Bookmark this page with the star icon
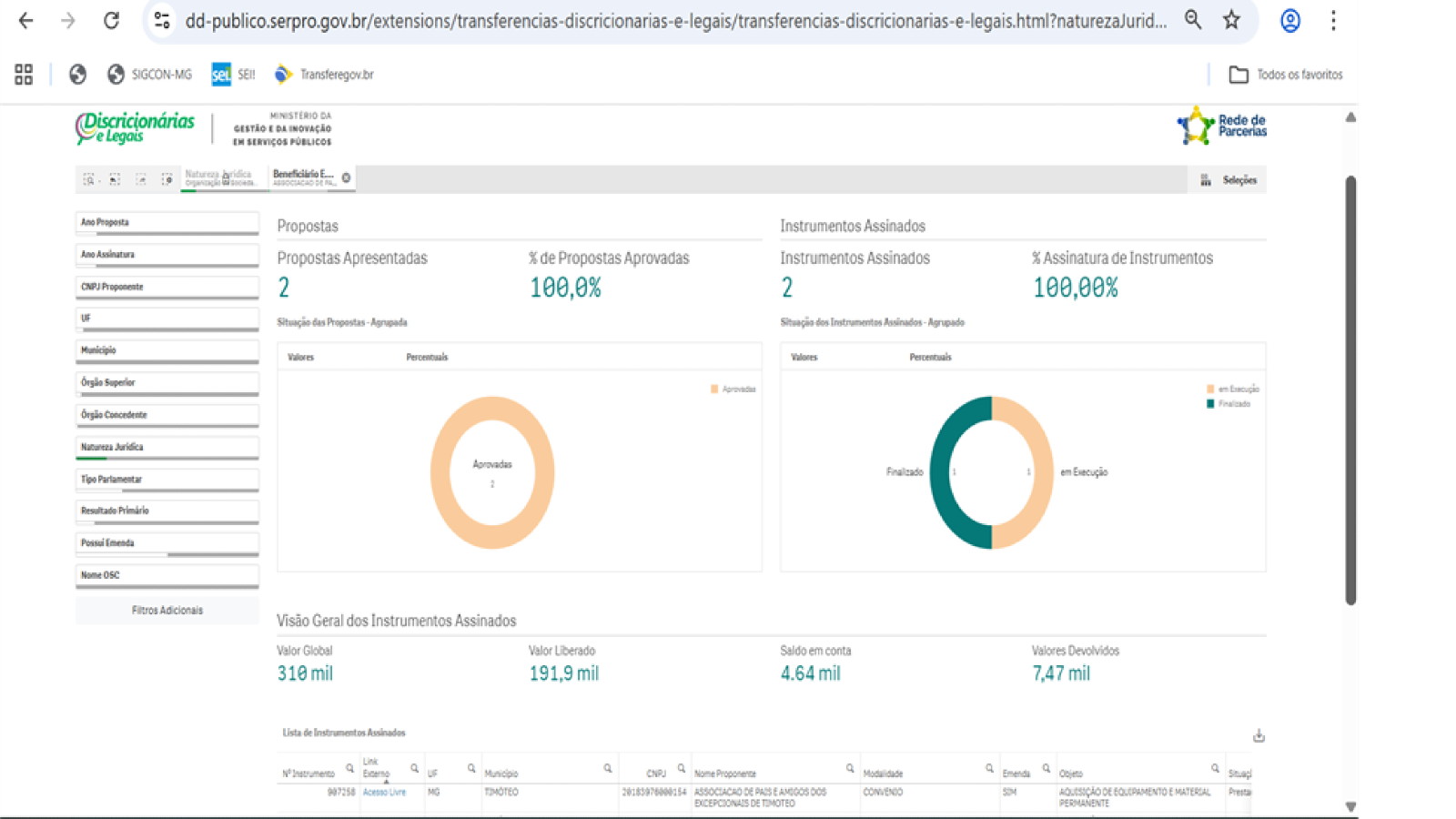The width and height of the screenshot is (1456, 819). click(x=1231, y=20)
